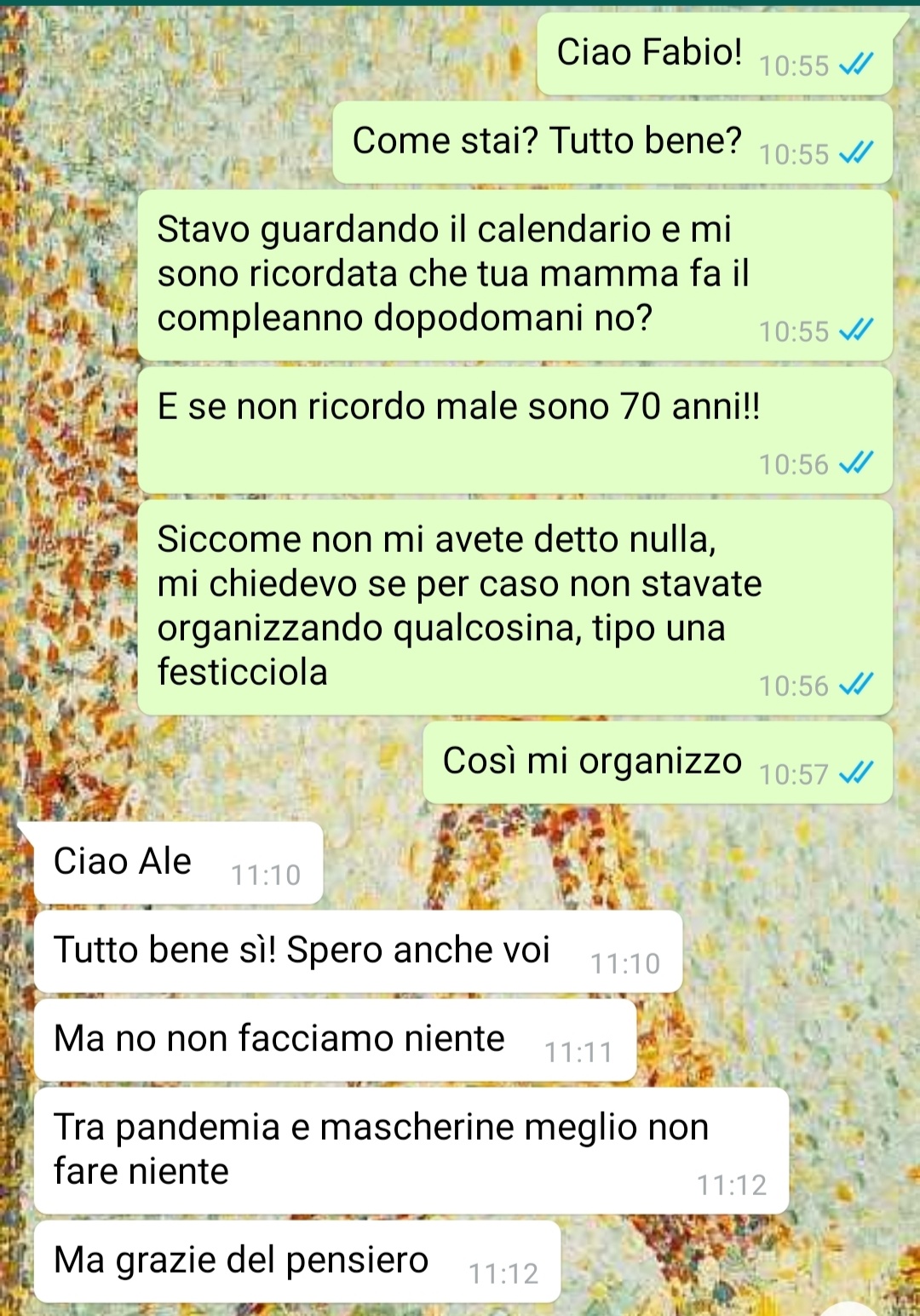The image size is (920, 1316).
Task: Tap the read receipt on 'Ciao Fabio!'
Action: point(856,65)
